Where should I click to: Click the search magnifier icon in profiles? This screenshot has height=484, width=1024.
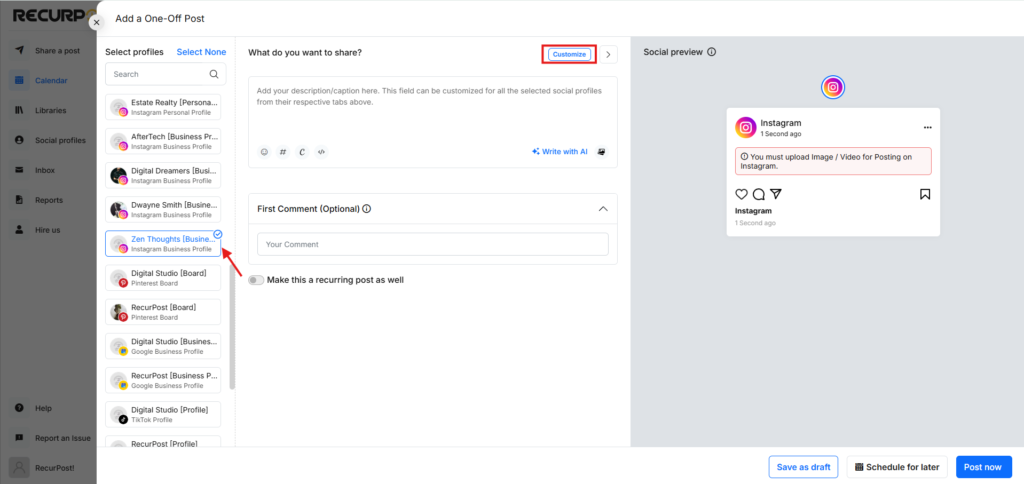click(214, 74)
